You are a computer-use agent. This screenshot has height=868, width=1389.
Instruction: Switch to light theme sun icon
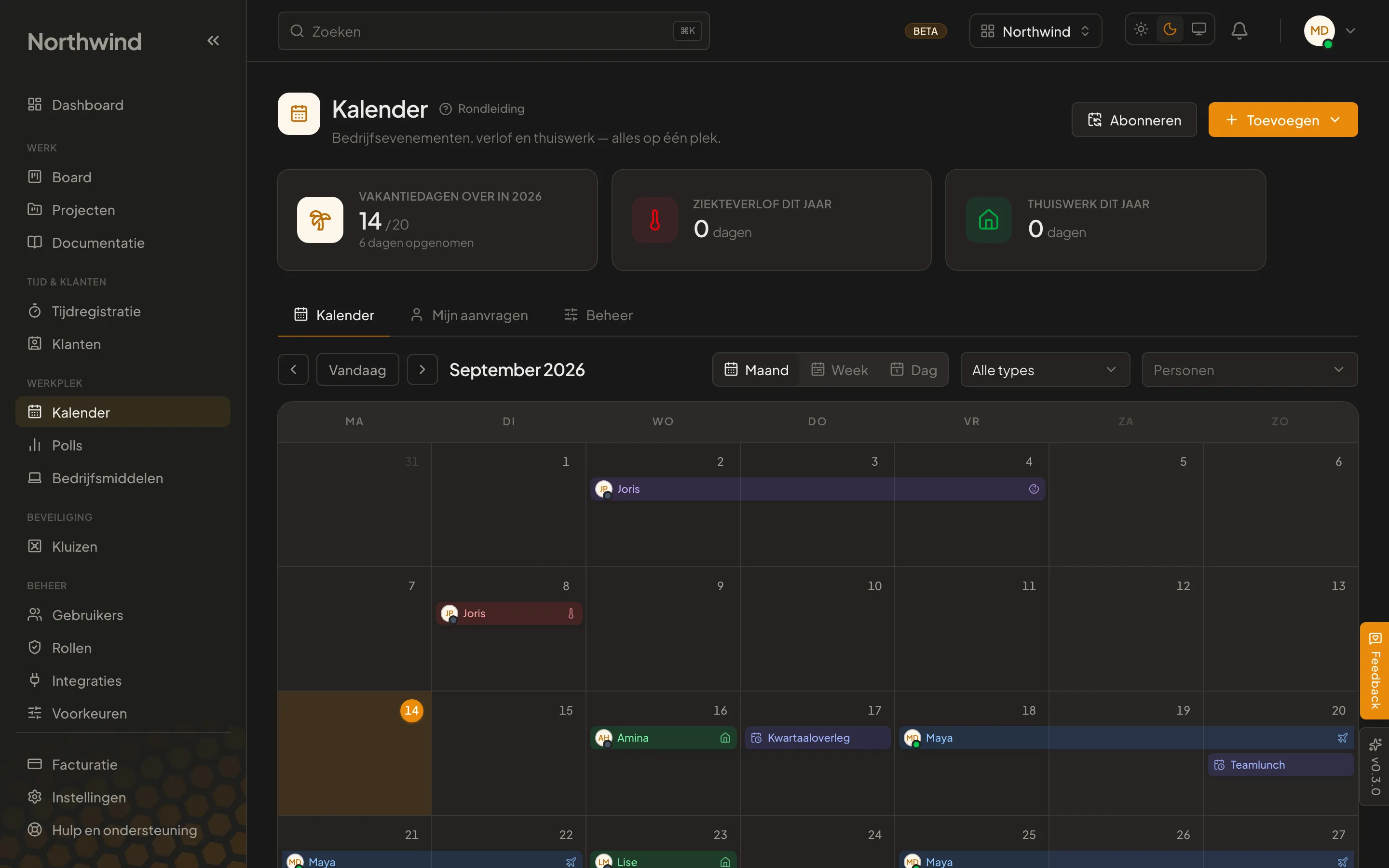(1141, 29)
